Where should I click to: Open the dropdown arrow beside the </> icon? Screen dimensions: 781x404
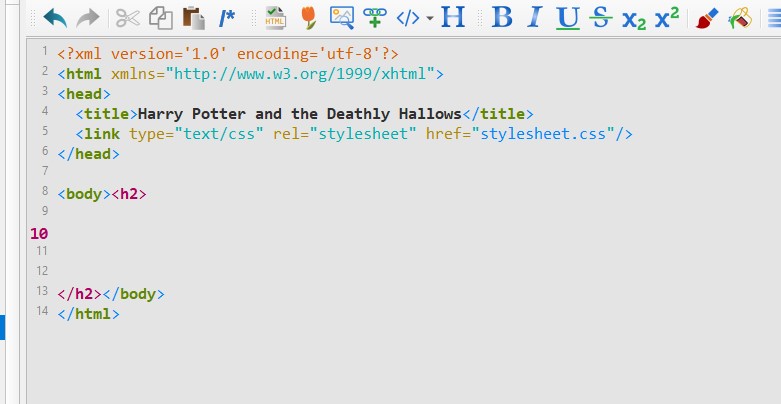[430, 19]
